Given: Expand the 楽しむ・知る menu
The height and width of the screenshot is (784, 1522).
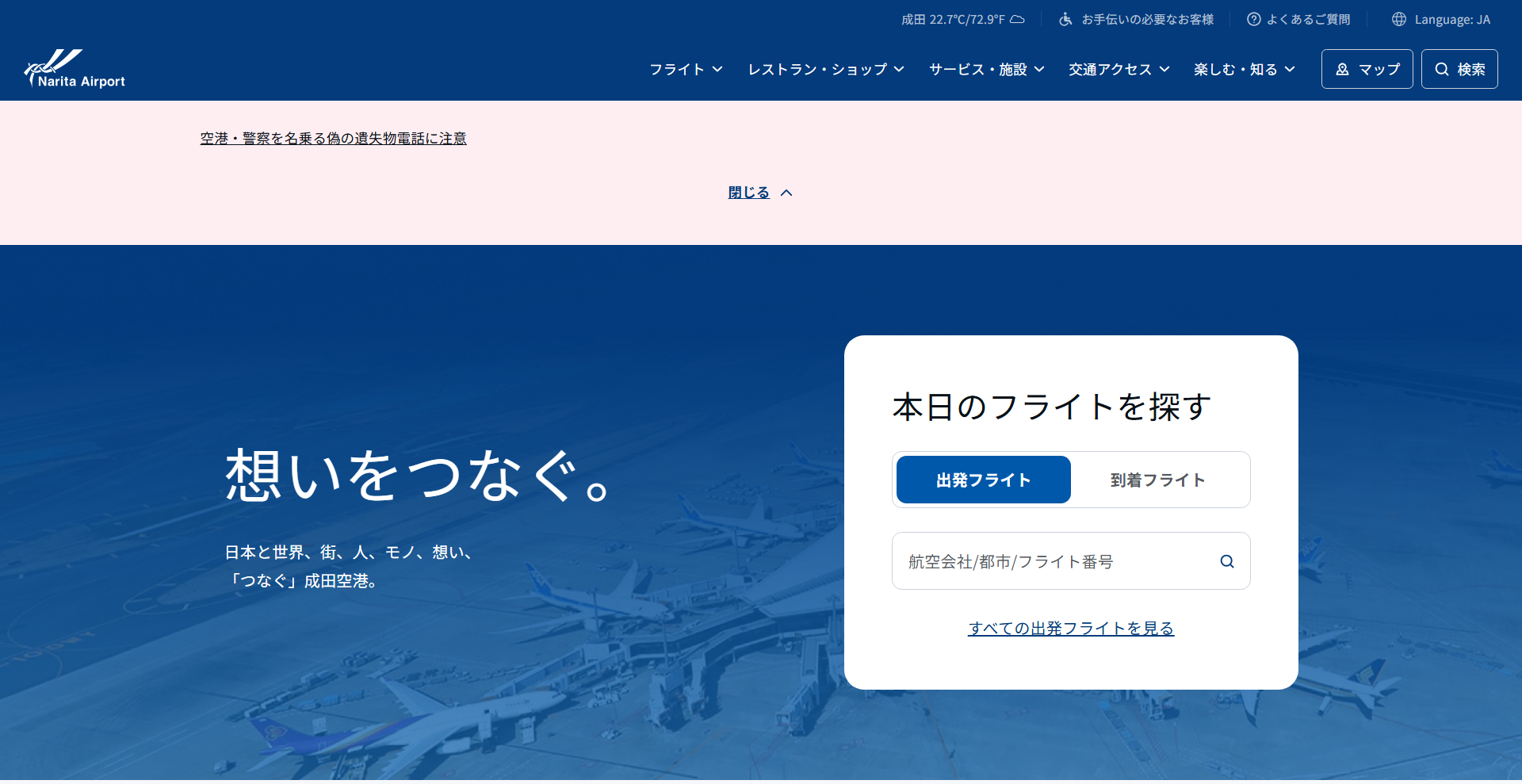Looking at the screenshot, I should point(1244,69).
